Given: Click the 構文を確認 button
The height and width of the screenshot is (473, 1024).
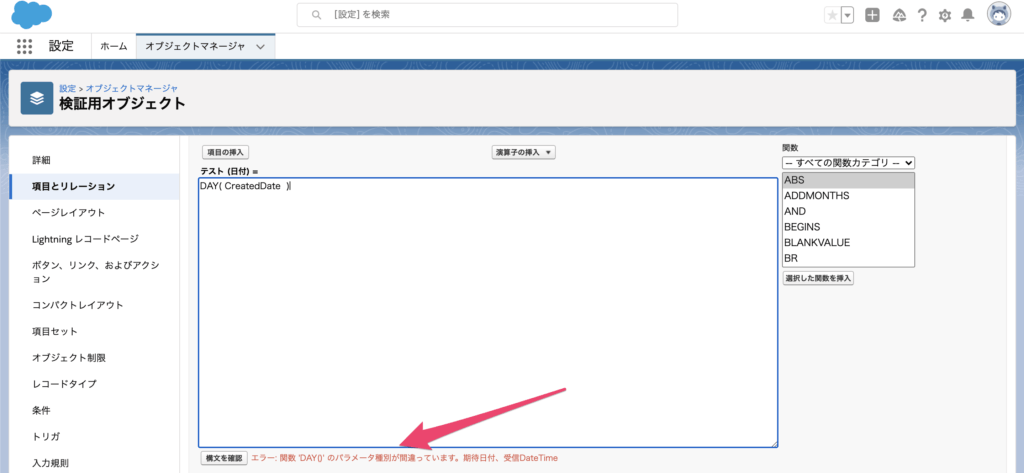Looking at the screenshot, I should pyautogui.click(x=223, y=458).
